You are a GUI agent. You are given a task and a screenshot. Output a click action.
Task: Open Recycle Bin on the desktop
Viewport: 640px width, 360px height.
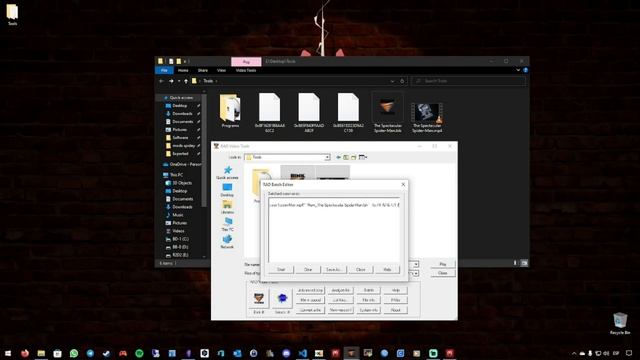click(x=620, y=324)
